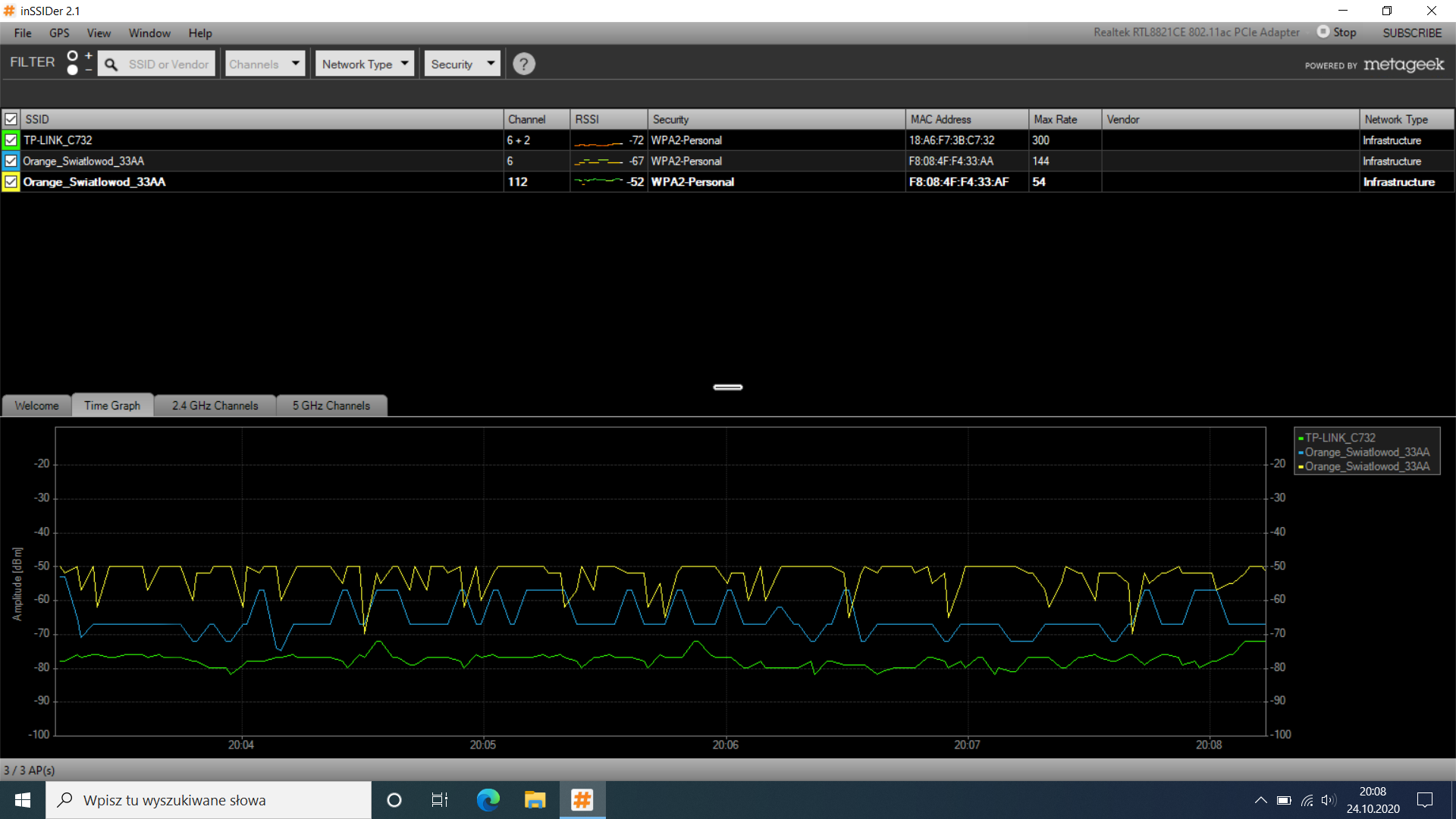Open the Channels filter dropdown
Viewport: 1456px width, 819px height.
tap(265, 64)
